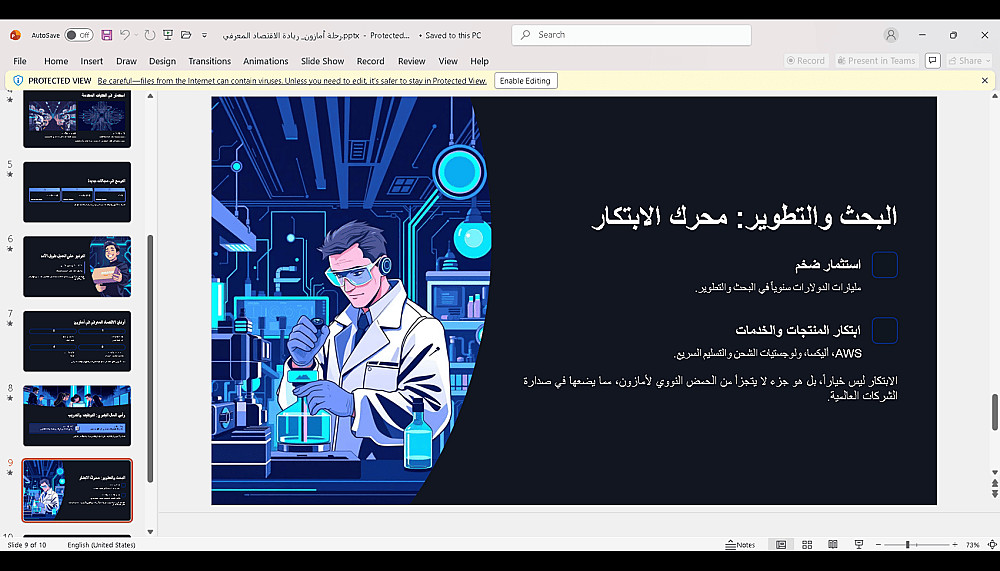
Task: Select slide 6 thumbnail
Action: pos(77,267)
